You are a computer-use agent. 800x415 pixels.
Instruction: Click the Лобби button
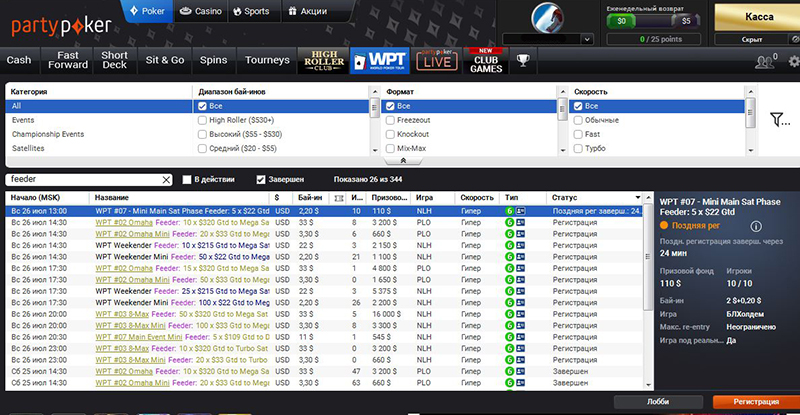click(x=658, y=402)
